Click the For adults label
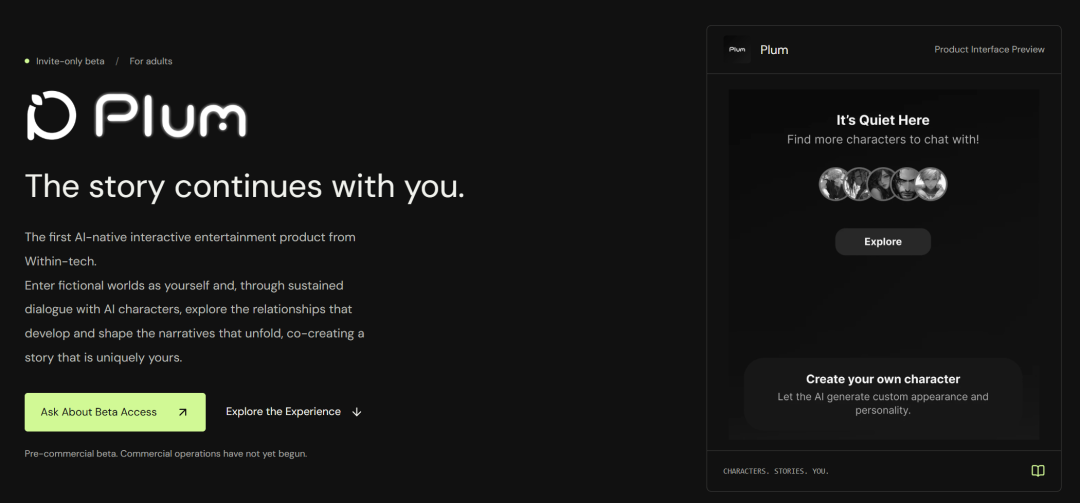 [x=151, y=61]
